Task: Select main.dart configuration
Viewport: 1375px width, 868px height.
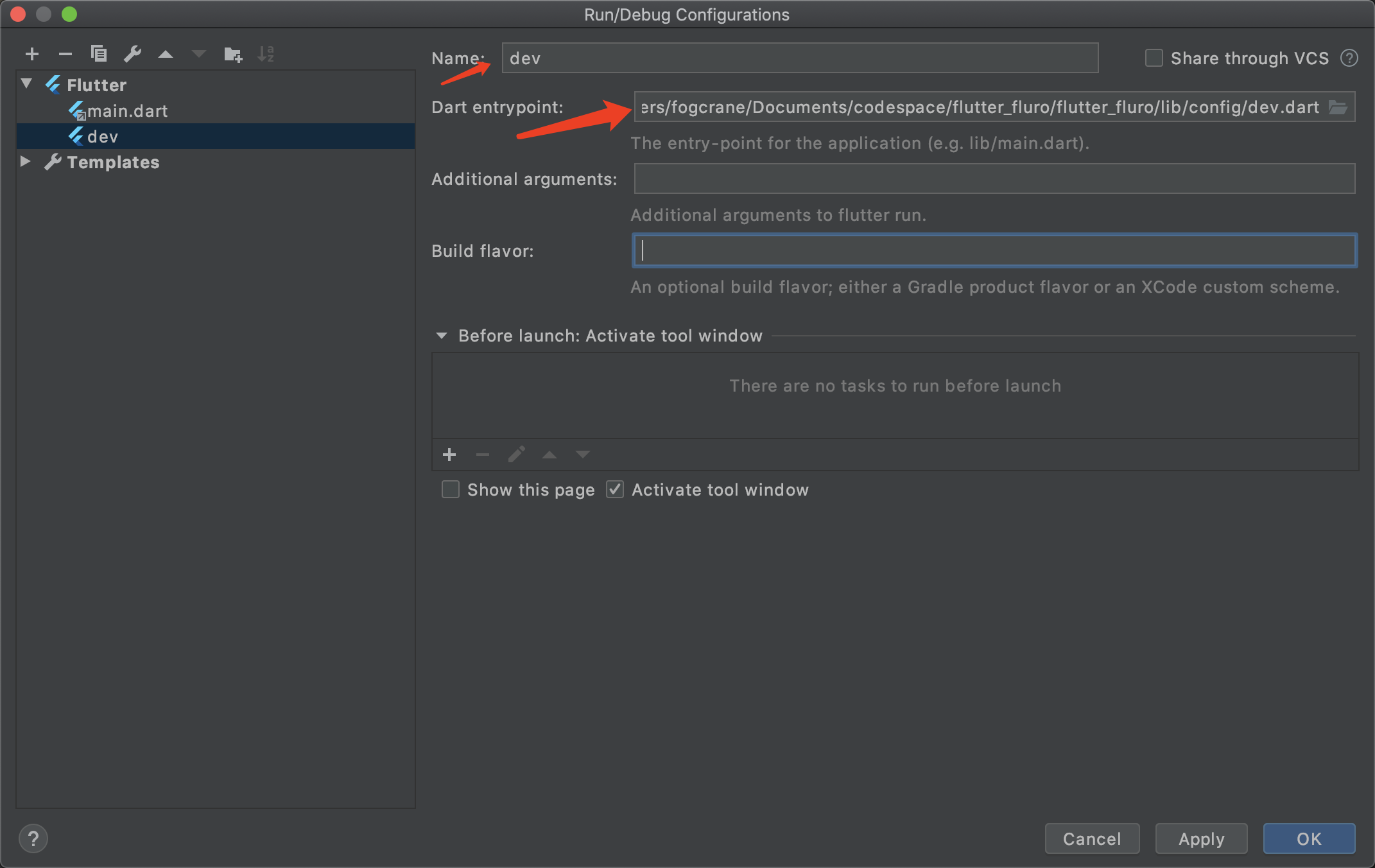Action: coord(127,111)
